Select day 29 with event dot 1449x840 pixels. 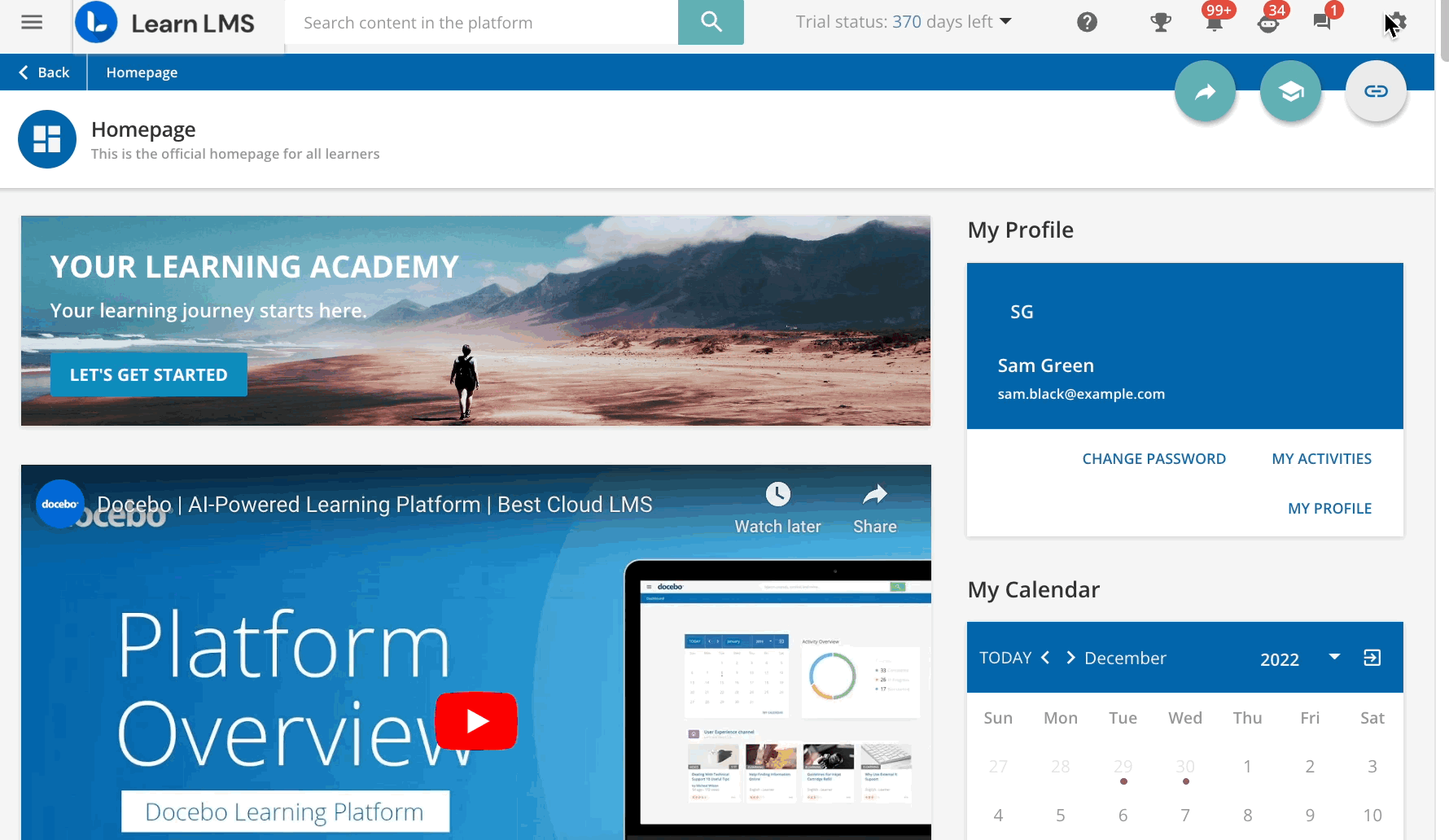coord(1123,766)
